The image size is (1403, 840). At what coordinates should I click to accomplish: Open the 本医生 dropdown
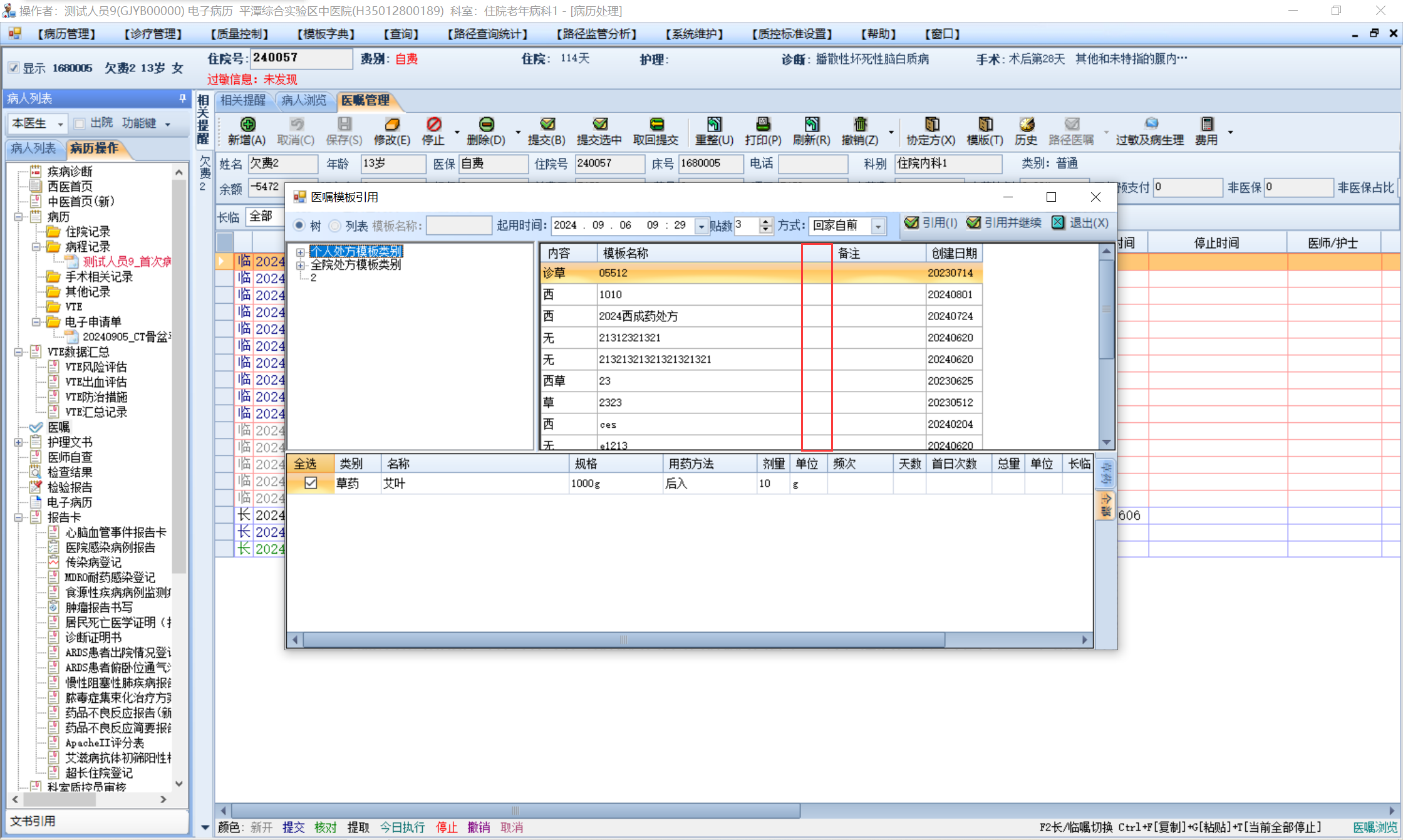tap(60, 124)
